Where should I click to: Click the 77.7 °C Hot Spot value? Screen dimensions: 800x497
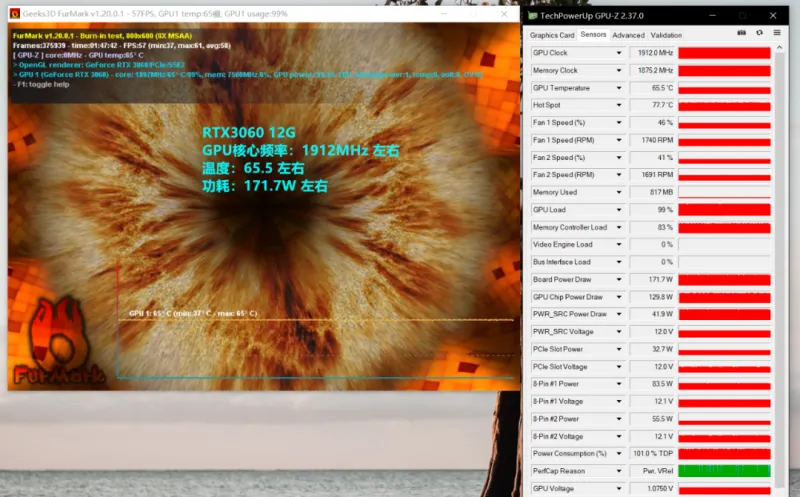(653, 105)
